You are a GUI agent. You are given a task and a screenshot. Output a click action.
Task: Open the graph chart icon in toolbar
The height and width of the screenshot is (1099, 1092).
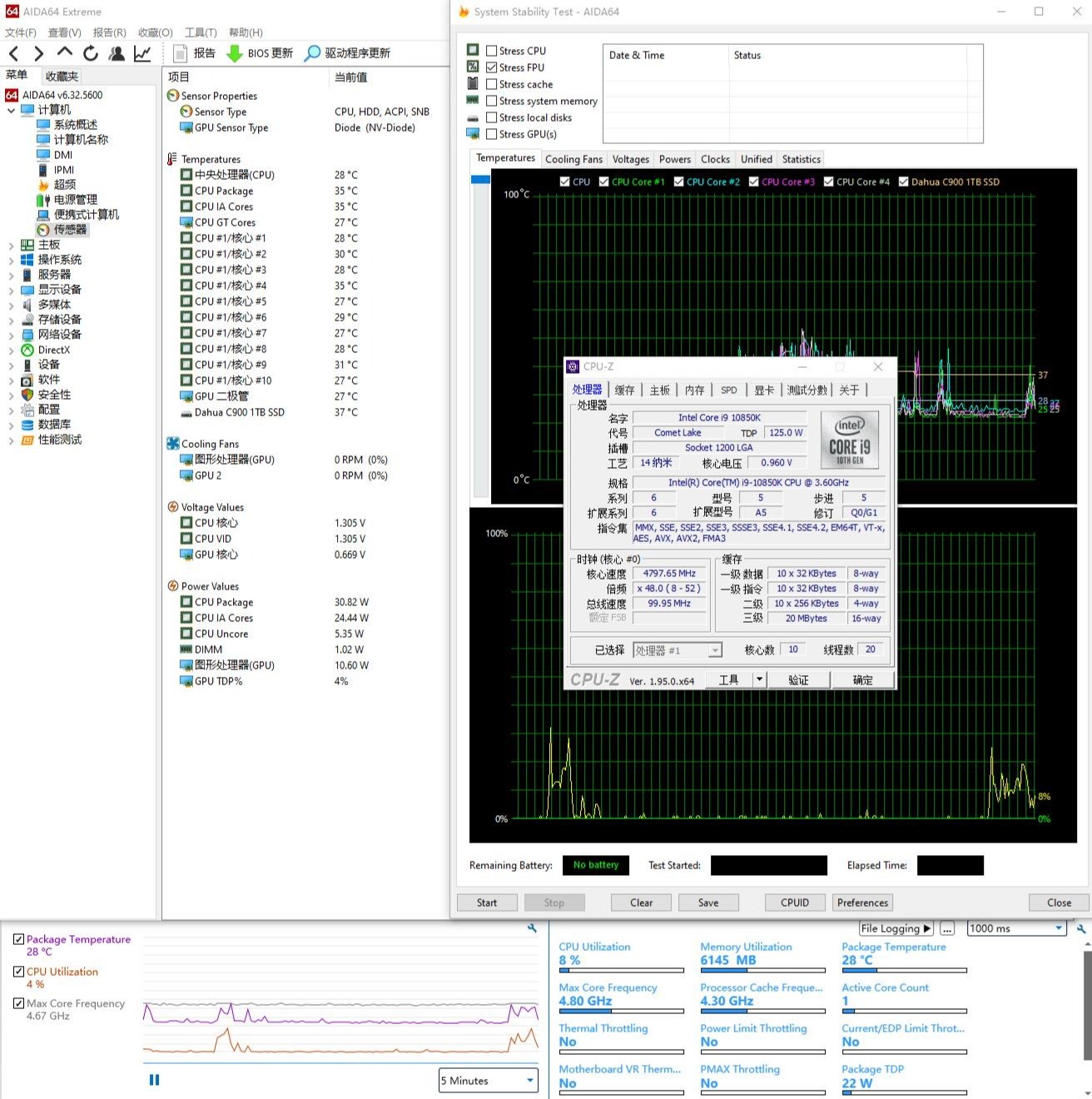[x=142, y=53]
